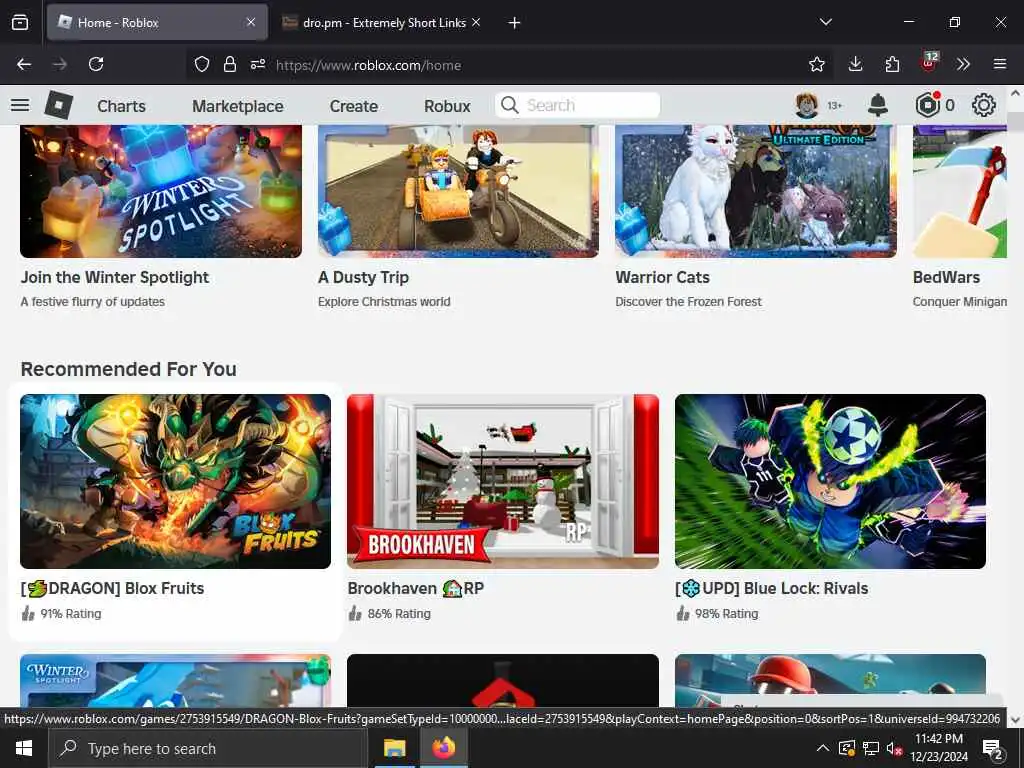Image resolution: width=1024 pixels, height=768 pixels.
Task: Click muted volume tray icon
Action: click(894, 748)
